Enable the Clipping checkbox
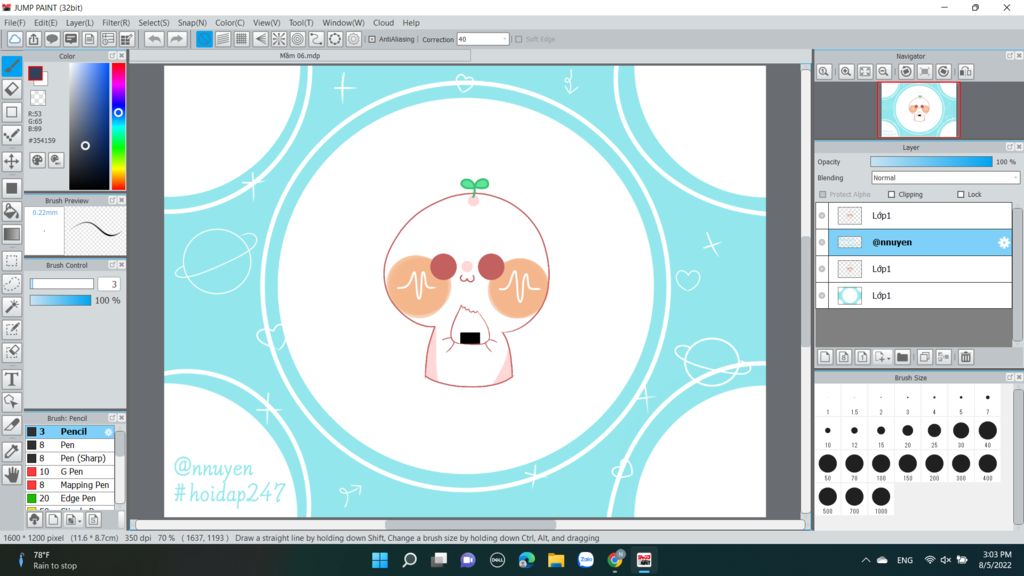Screen dimensions: 1024x576 (891, 195)
